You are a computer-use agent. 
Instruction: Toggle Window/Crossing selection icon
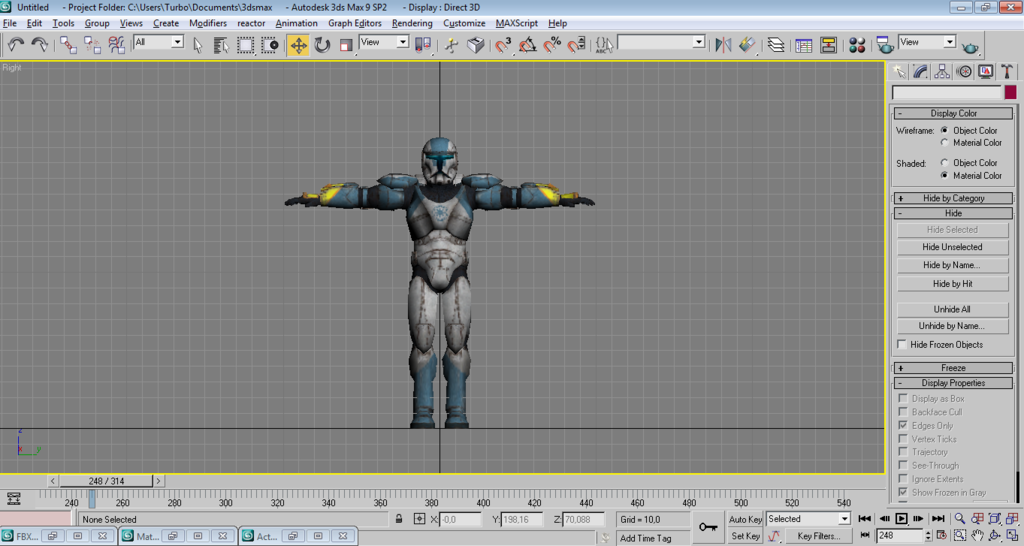tap(270, 44)
